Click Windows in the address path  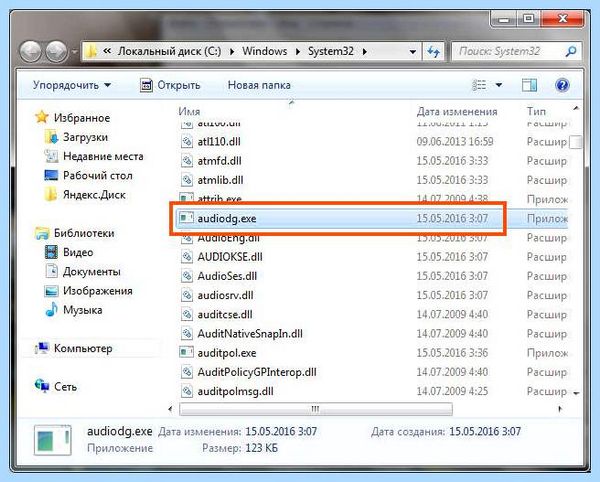[264, 51]
